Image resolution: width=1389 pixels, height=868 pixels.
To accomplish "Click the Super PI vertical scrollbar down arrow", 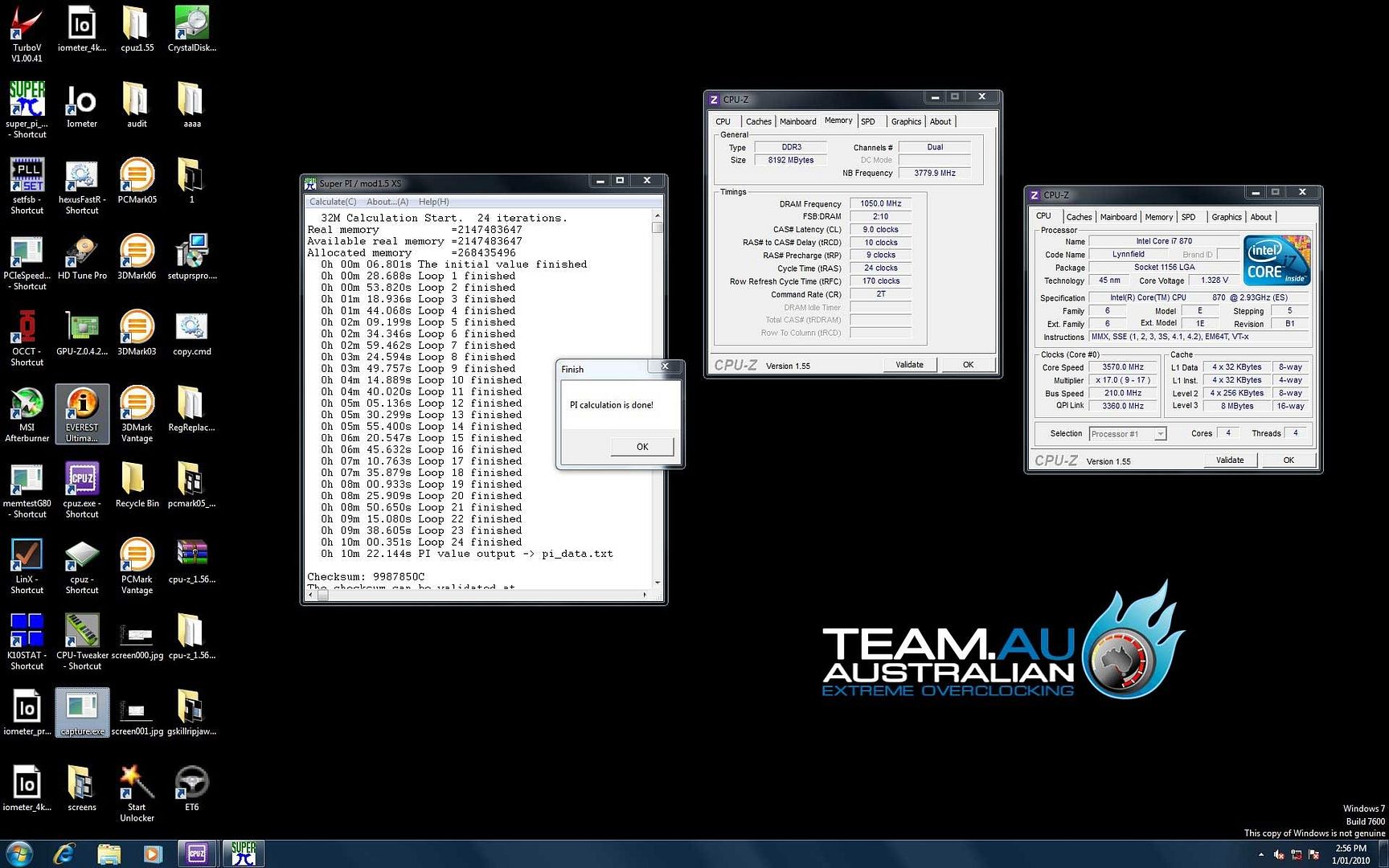I will (x=657, y=582).
